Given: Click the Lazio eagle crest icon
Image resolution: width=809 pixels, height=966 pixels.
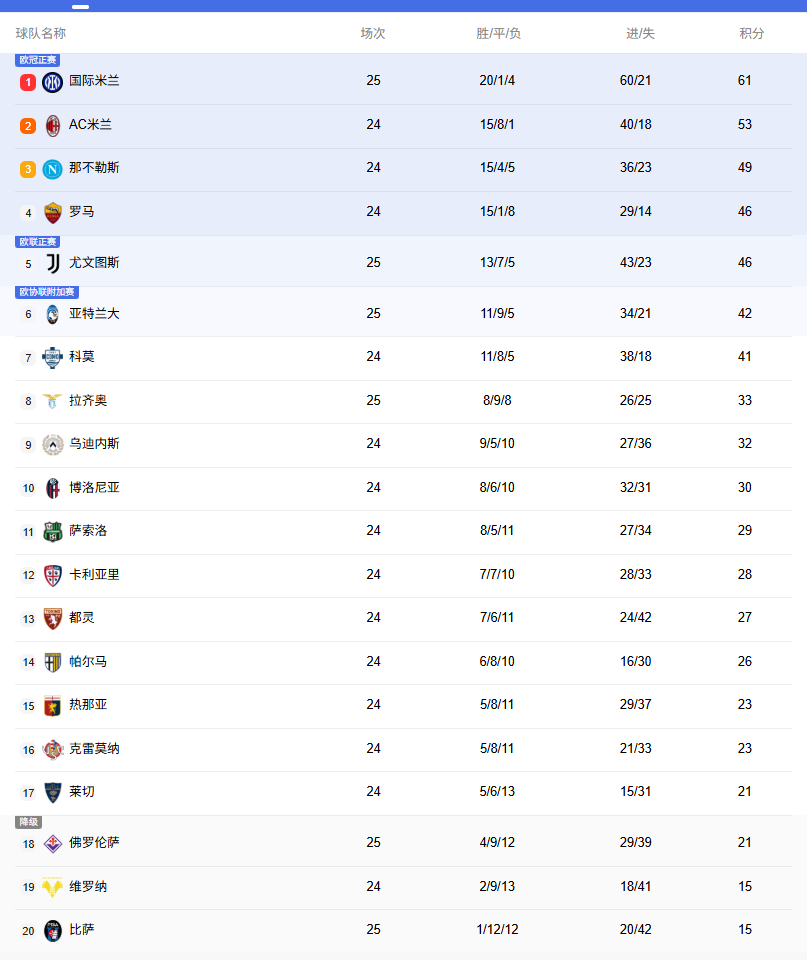Looking at the screenshot, I should click(53, 402).
